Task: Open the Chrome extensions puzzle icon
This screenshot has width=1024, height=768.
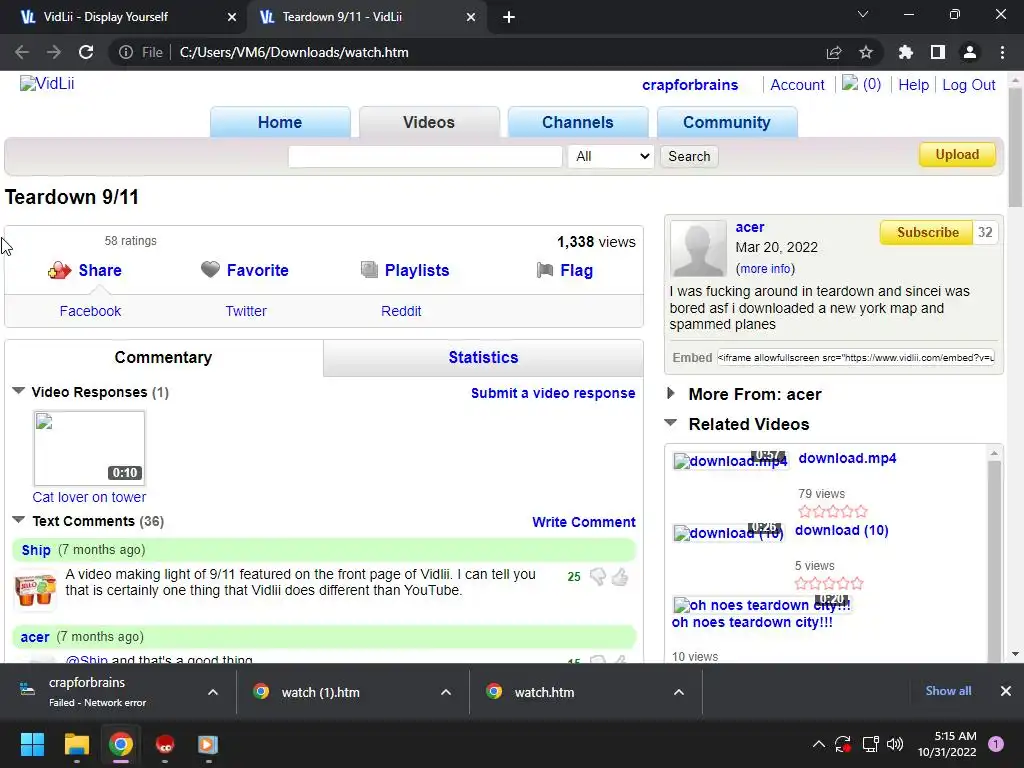Action: click(x=905, y=52)
